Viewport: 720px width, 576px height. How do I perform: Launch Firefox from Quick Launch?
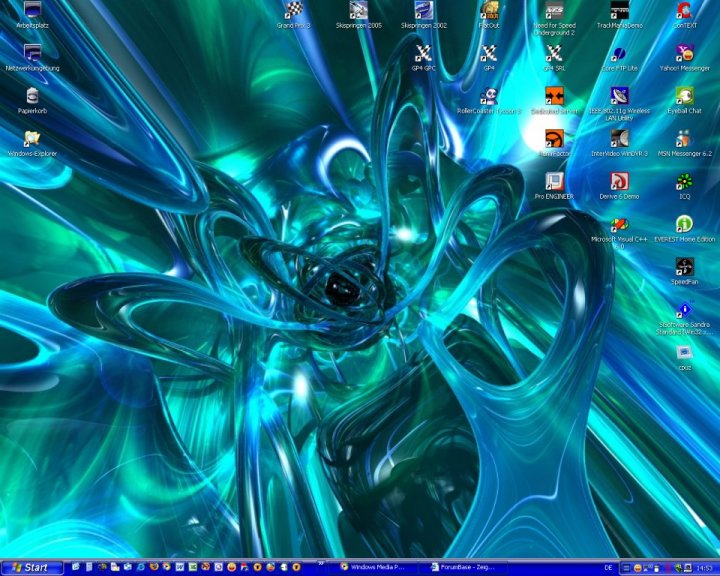[154, 567]
